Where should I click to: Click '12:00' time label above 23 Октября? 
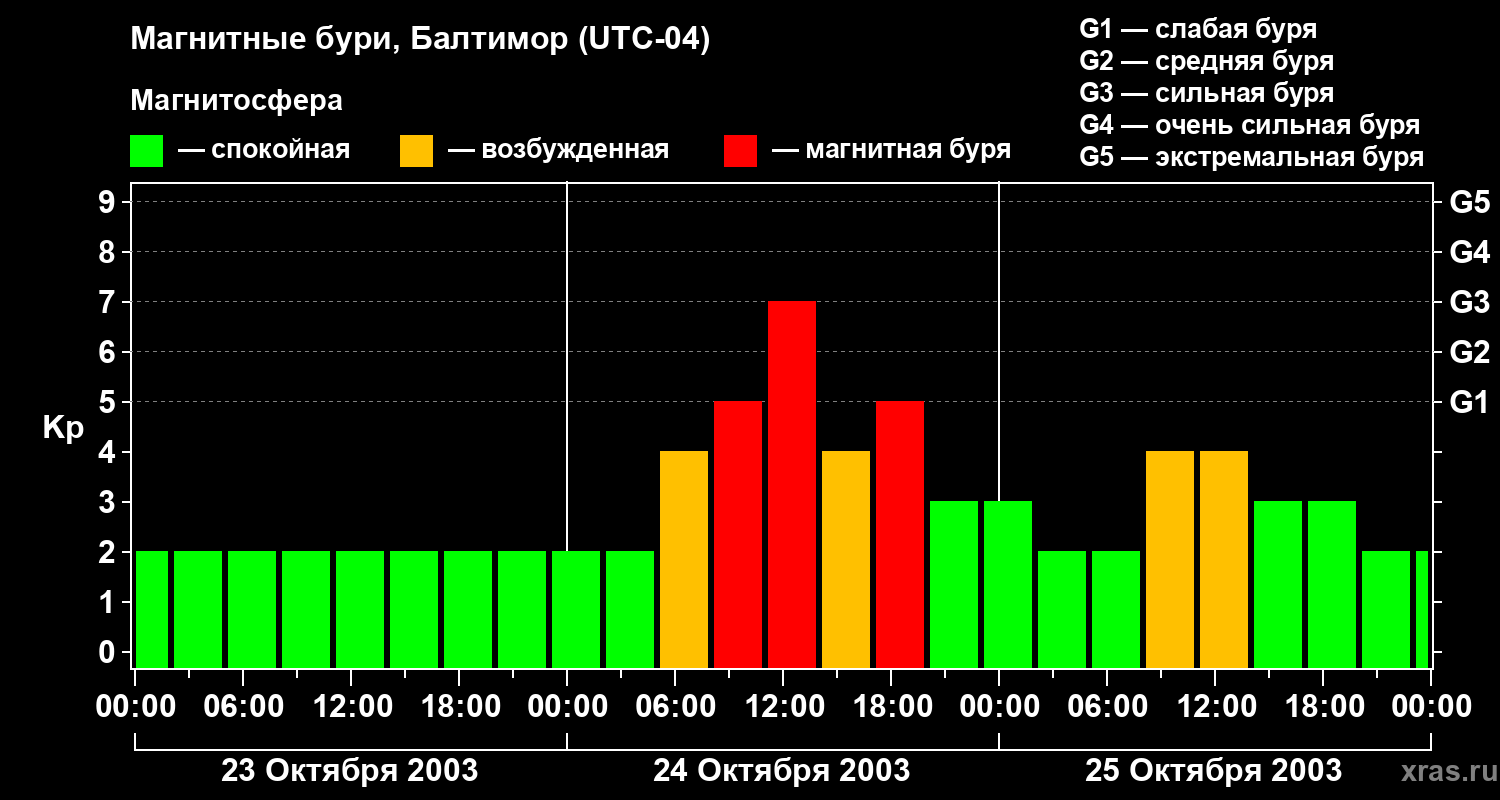352,707
